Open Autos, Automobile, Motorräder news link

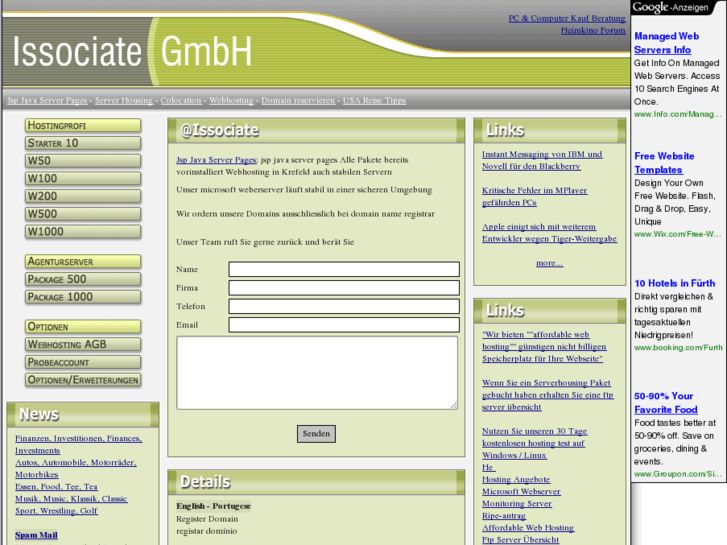tap(76, 468)
